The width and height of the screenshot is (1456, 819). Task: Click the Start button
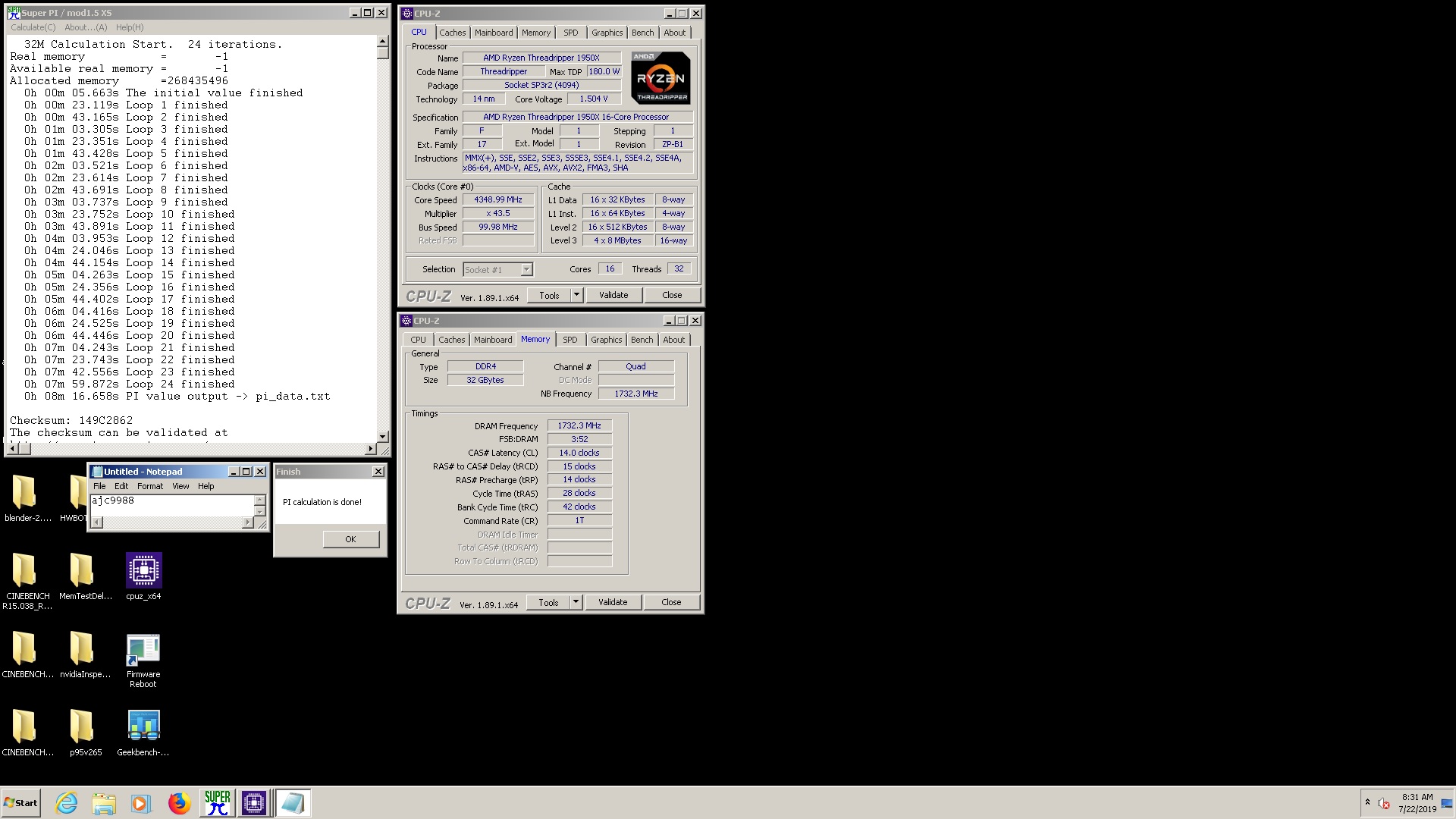point(21,803)
